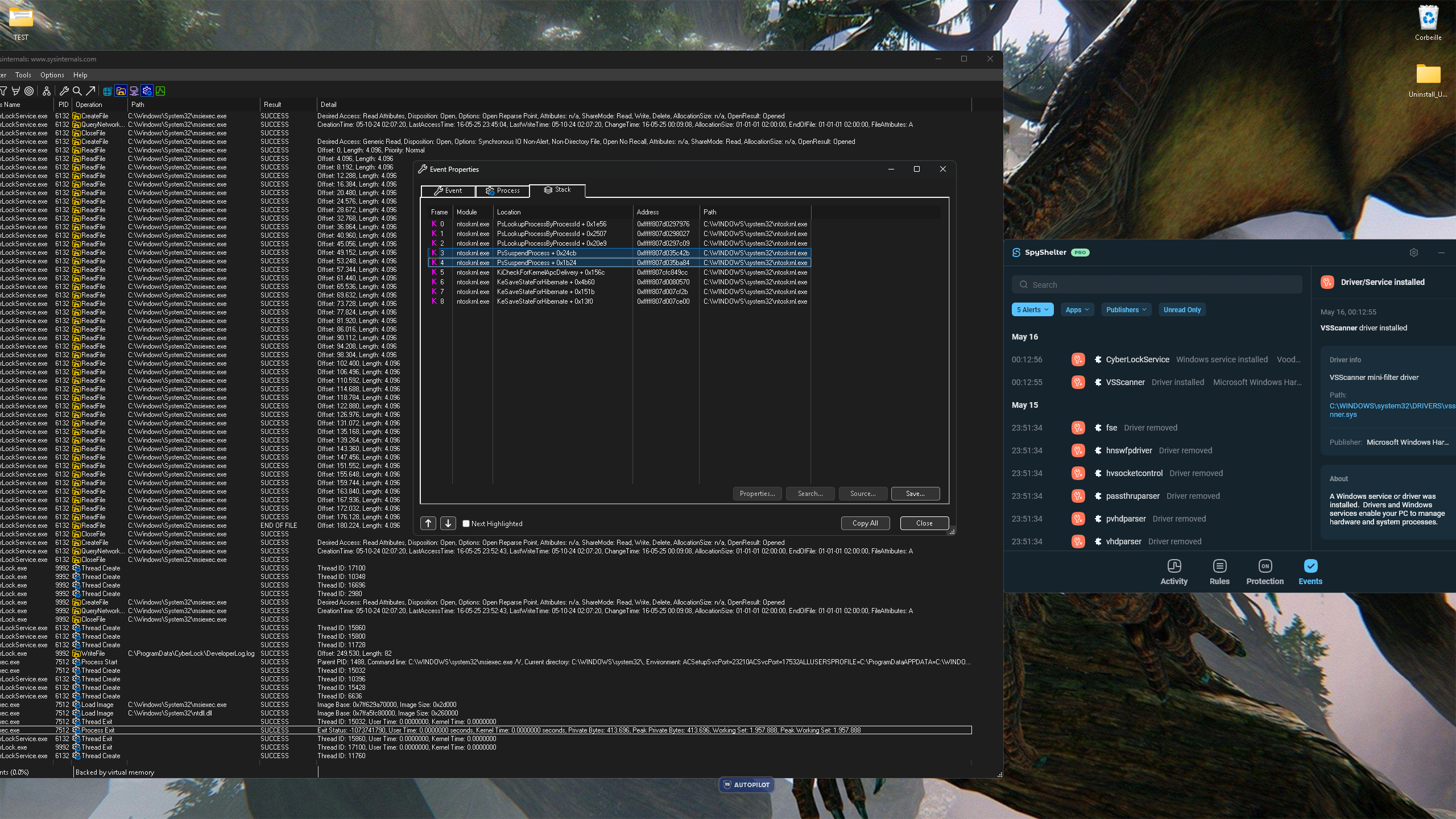The width and height of the screenshot is (1456, 819).
Task: Expand the 5 Alerts filter dropdown
Action: pyautogui.click(x=1032, y=310)
